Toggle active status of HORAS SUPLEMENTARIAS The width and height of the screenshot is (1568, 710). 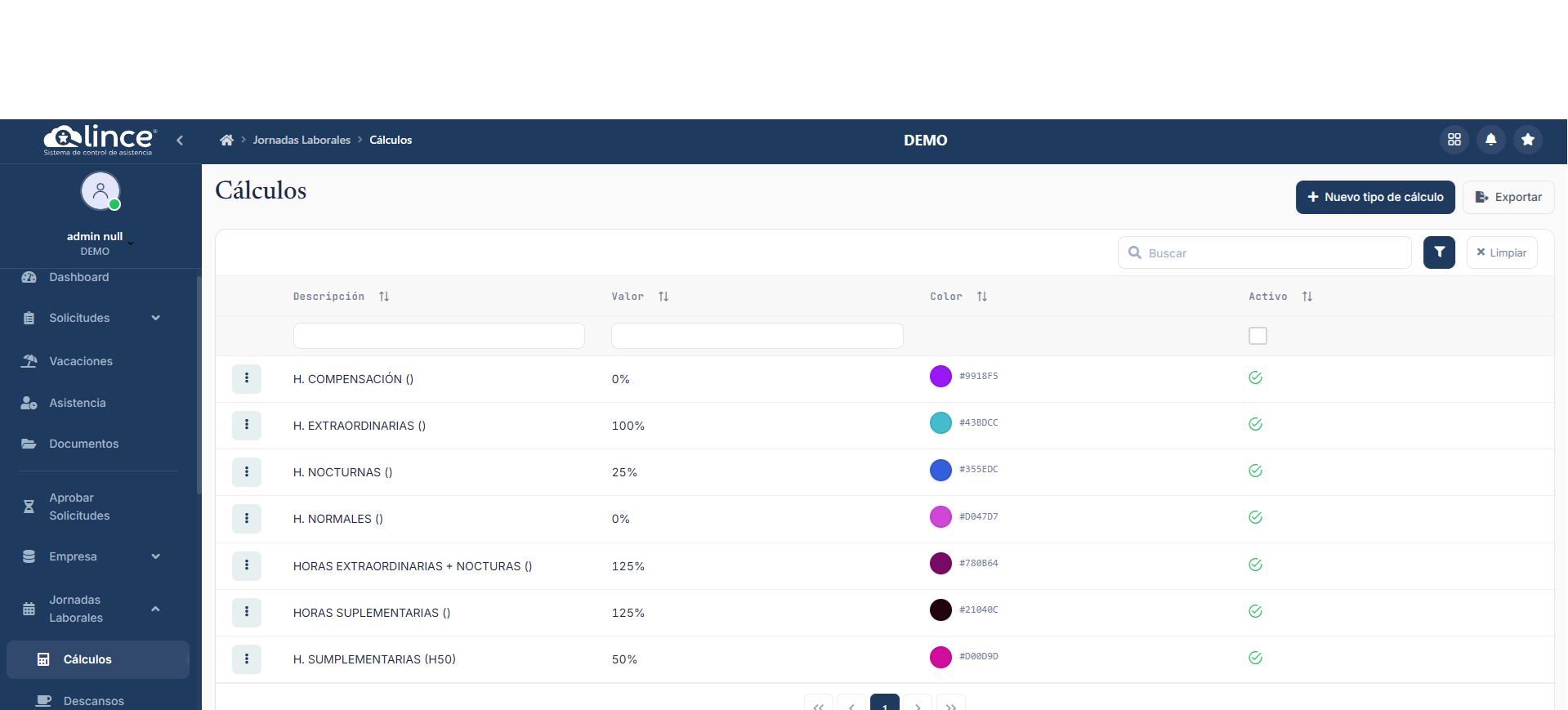point(1255,611)
